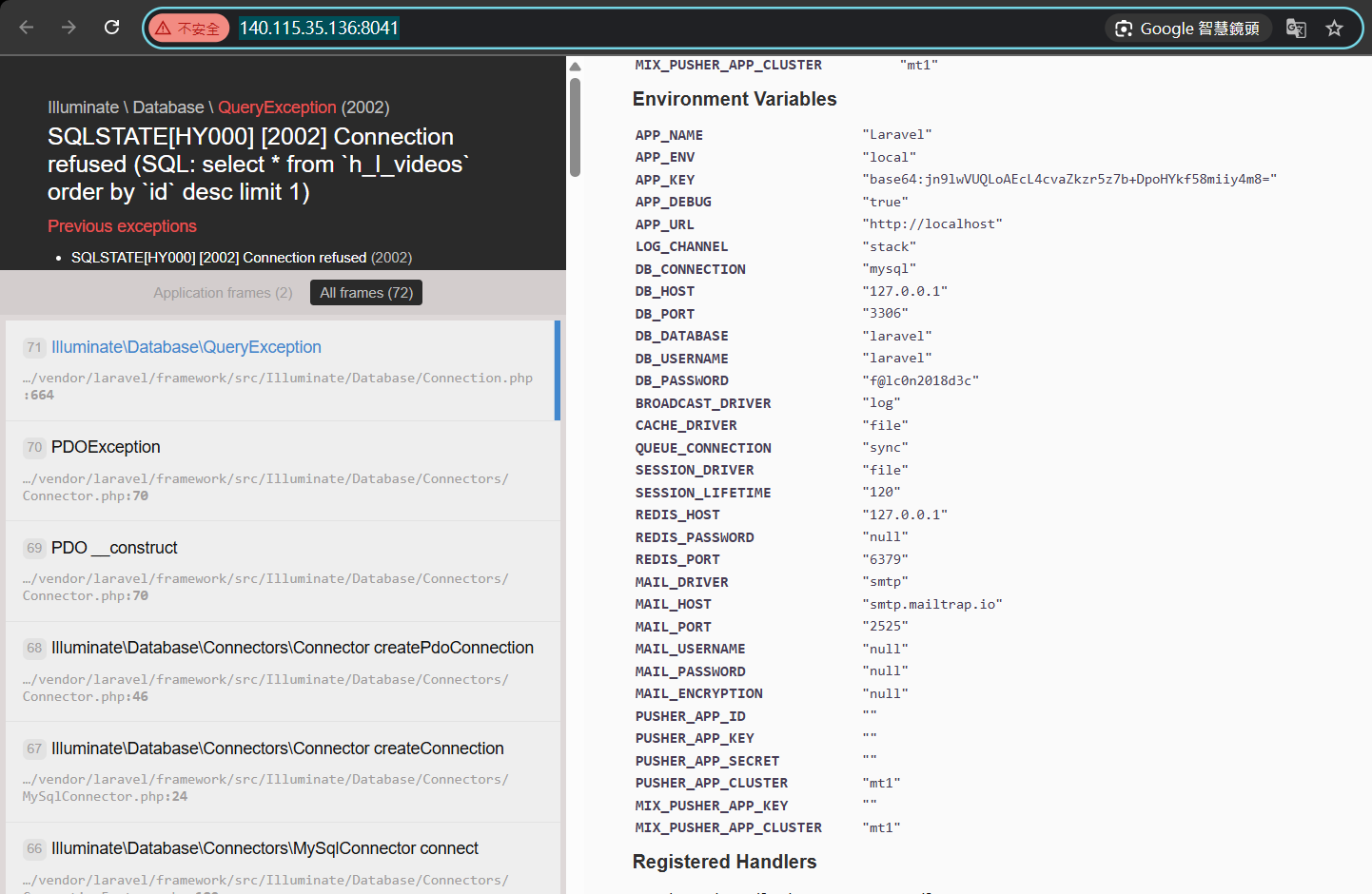Click the scrollbar up arrow
1372x894 pixels.
point(575,67)
